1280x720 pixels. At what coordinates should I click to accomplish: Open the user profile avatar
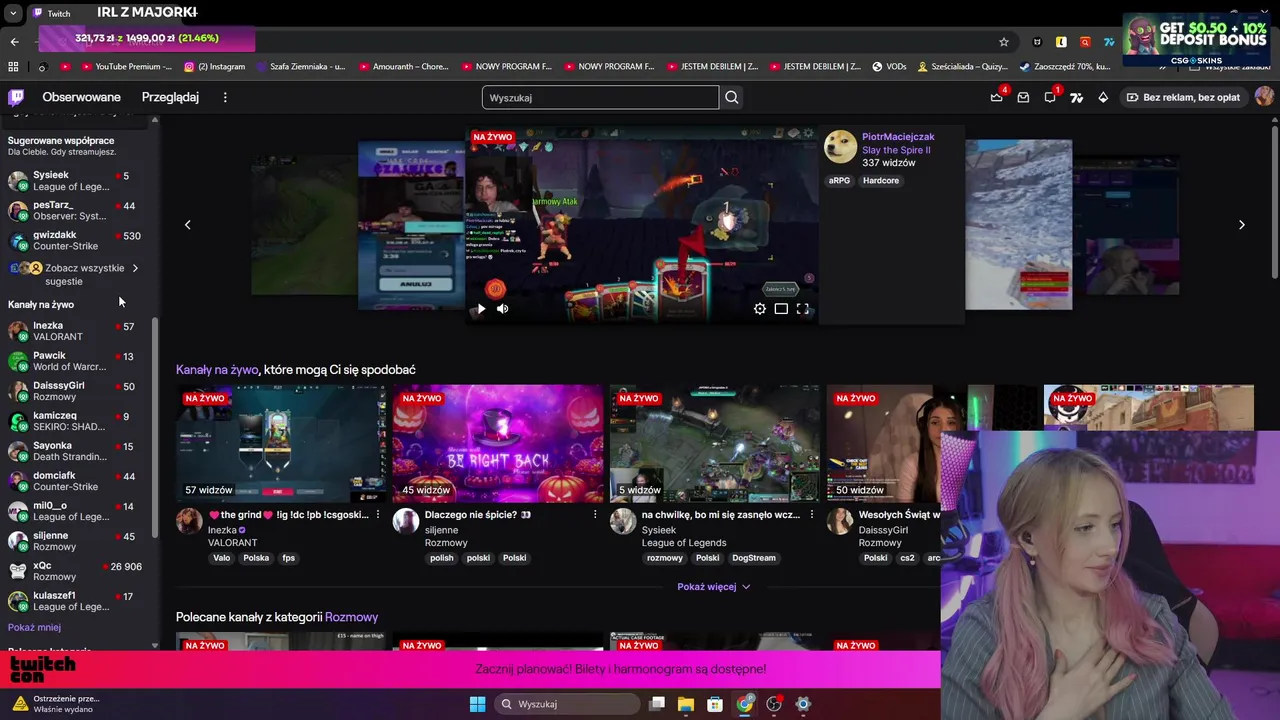tap(1264, 97)
